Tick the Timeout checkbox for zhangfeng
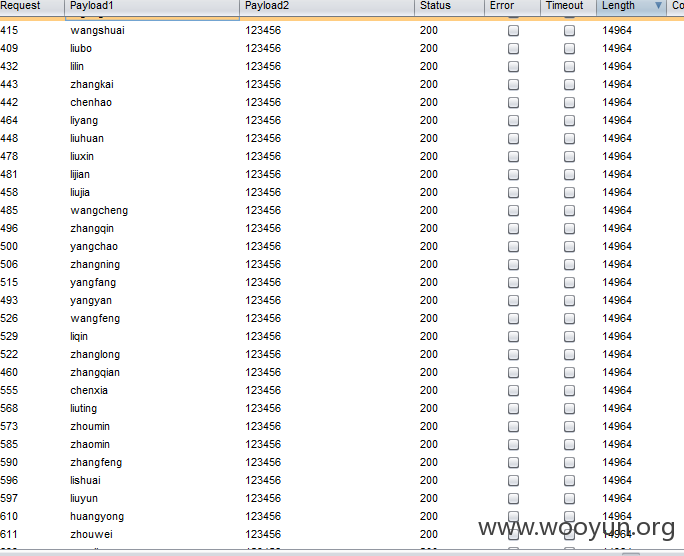684x556 pixels. [x=569, y=462]
